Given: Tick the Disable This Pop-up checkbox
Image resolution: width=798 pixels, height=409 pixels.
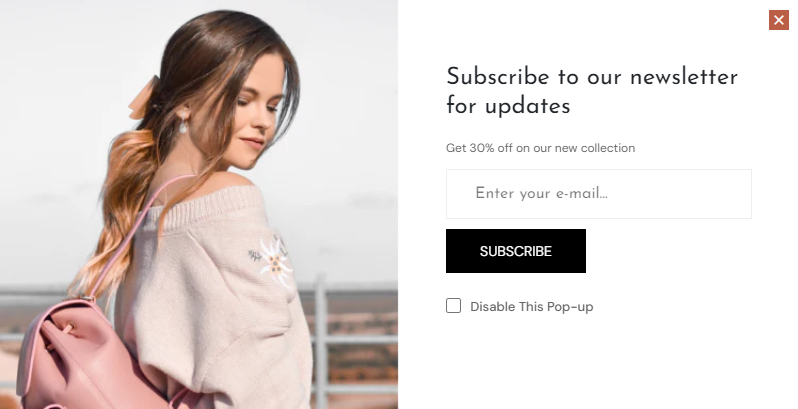Looking at the screenshot, I should click(x=453, y=306).
